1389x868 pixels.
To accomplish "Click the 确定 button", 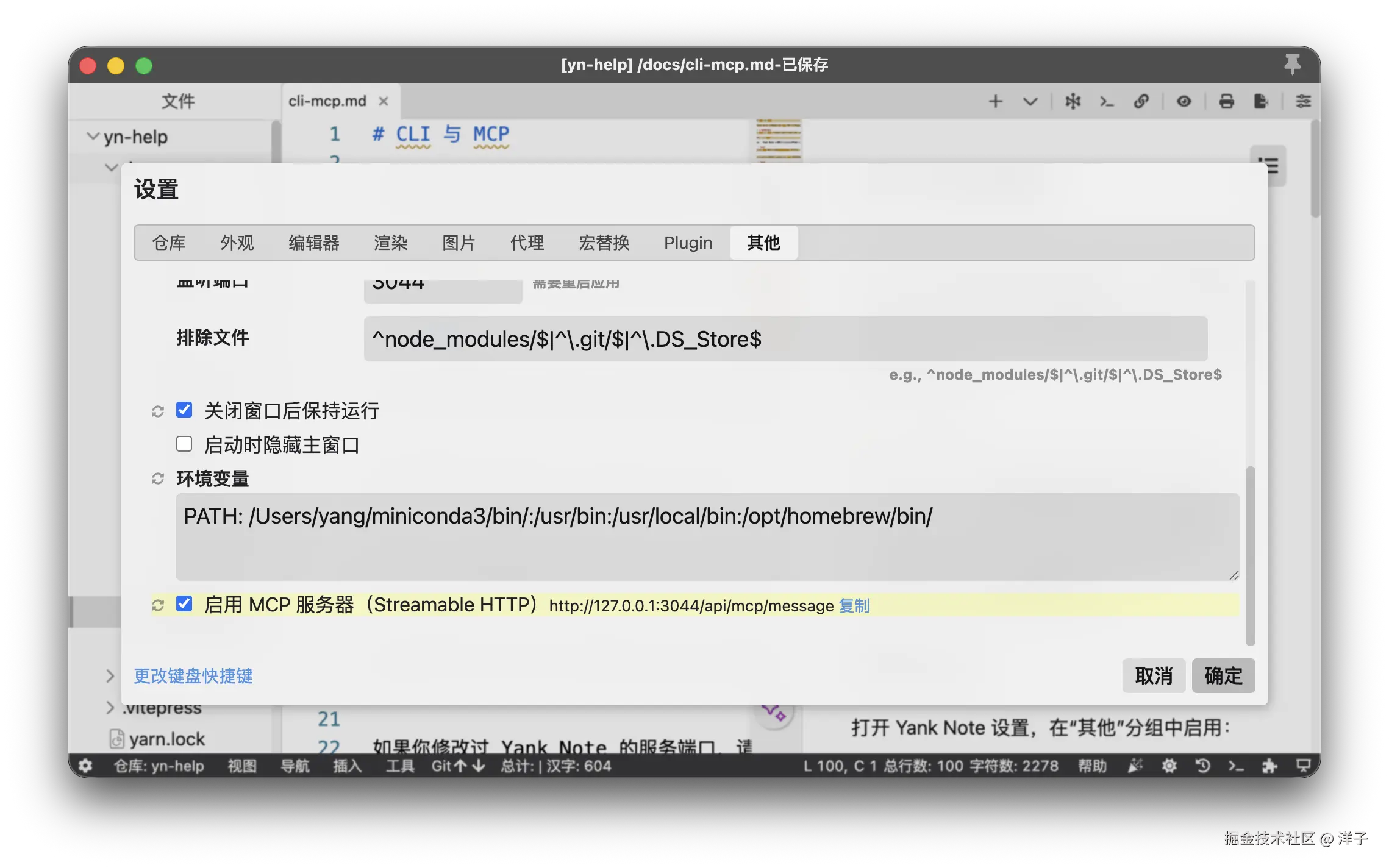I will click(x=1223, y=675).
